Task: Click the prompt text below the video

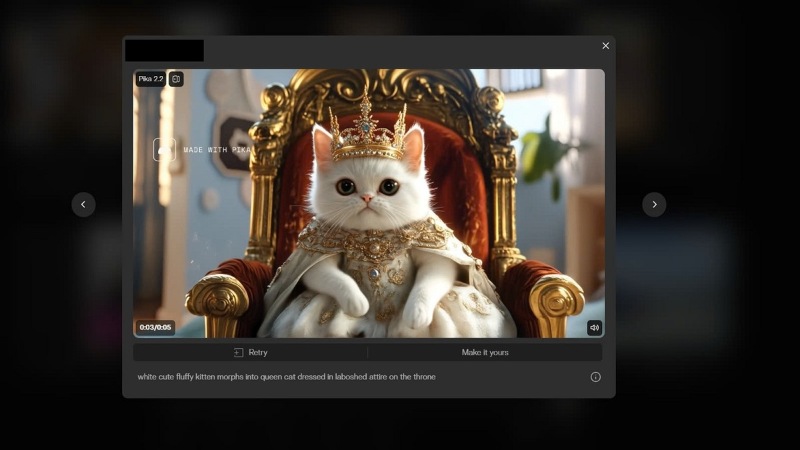Action: click(x=286, y=377)
